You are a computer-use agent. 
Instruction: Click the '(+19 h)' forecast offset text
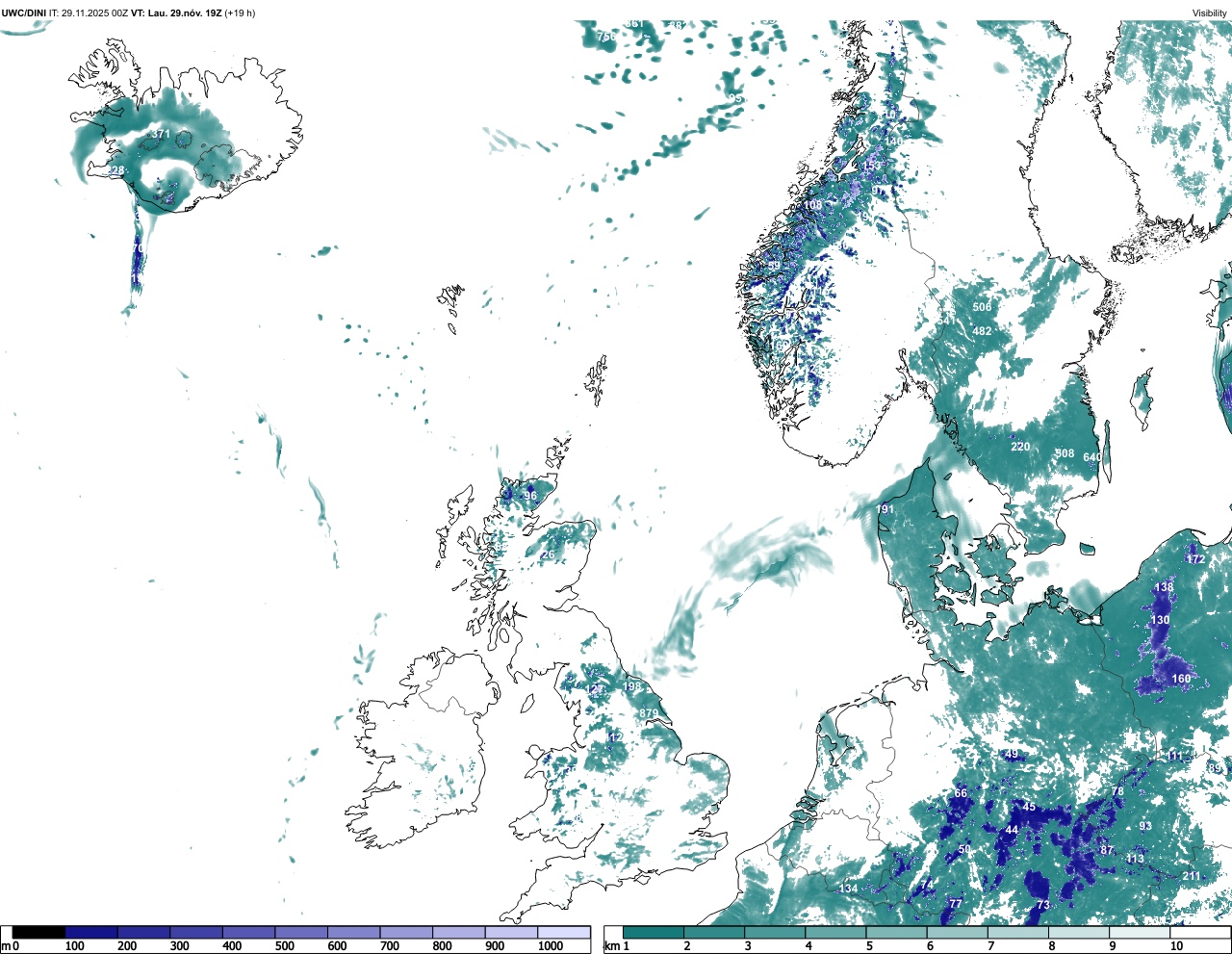tap(240, 13)
